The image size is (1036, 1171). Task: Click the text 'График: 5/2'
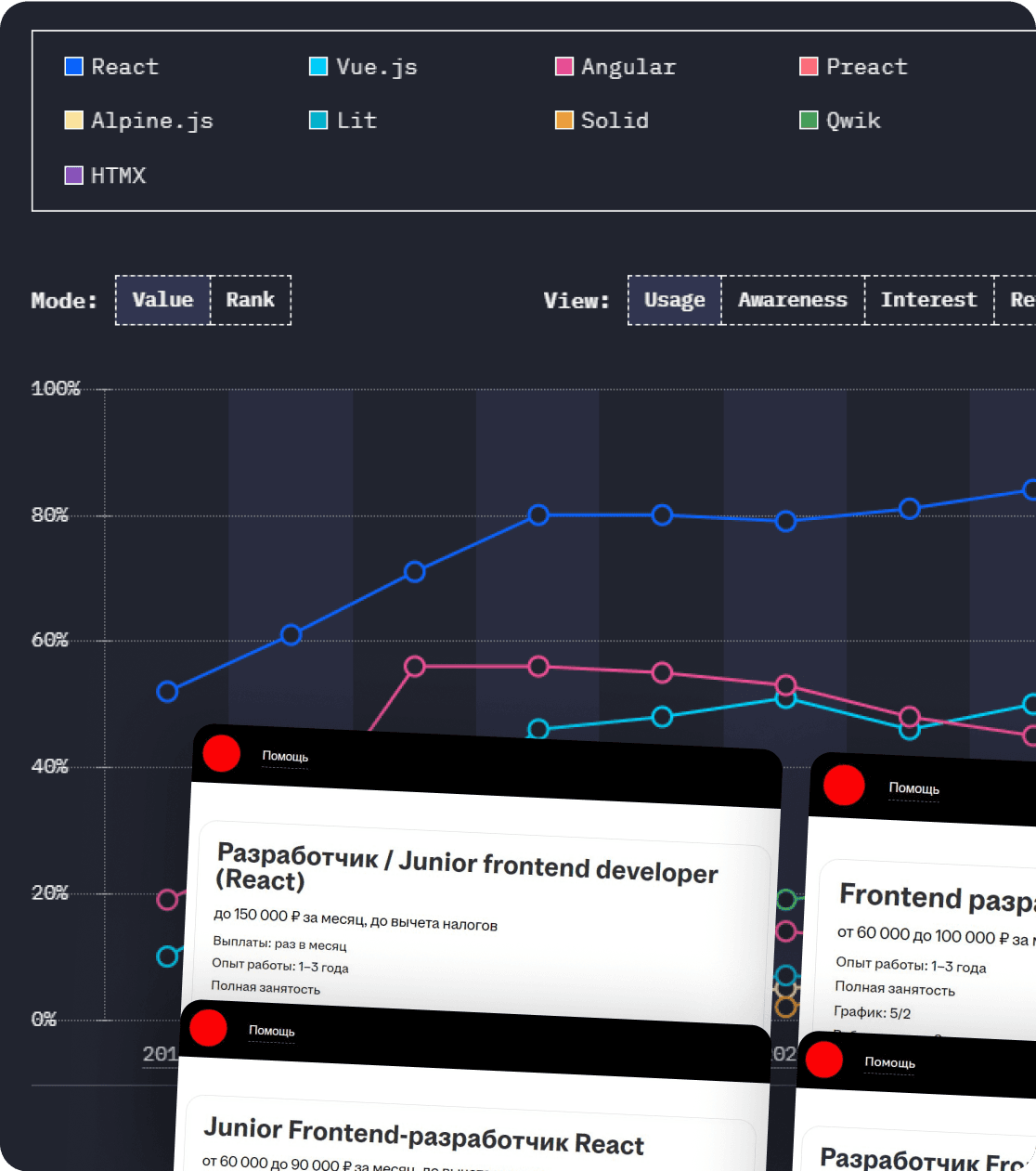(873, 1012)
